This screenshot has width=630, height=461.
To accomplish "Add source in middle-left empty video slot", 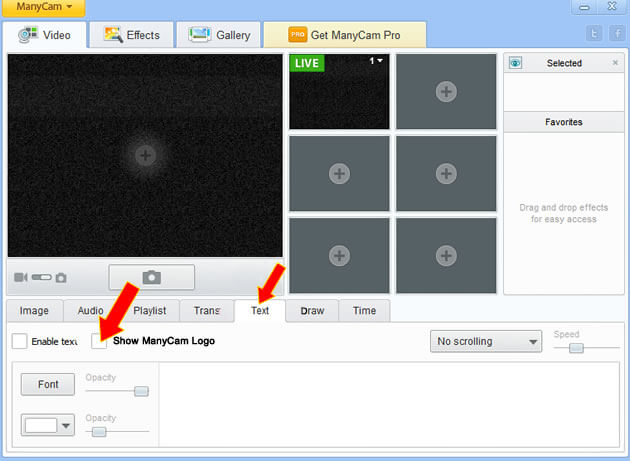I will [x=339, y=174].
